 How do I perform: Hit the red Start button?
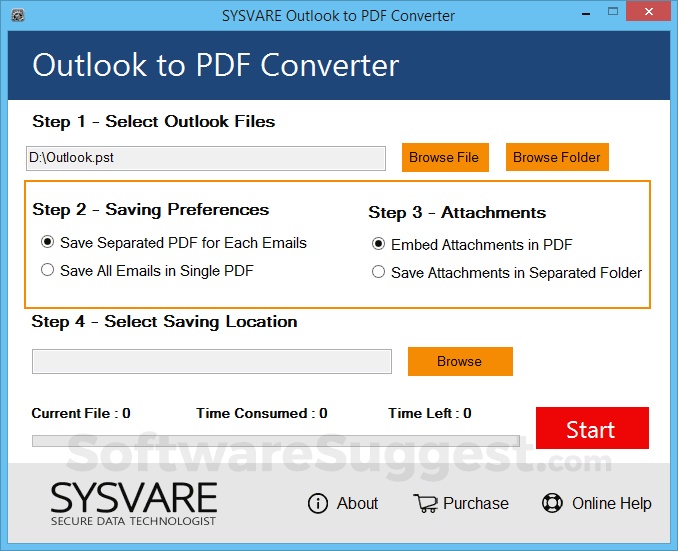coord(592,429)
